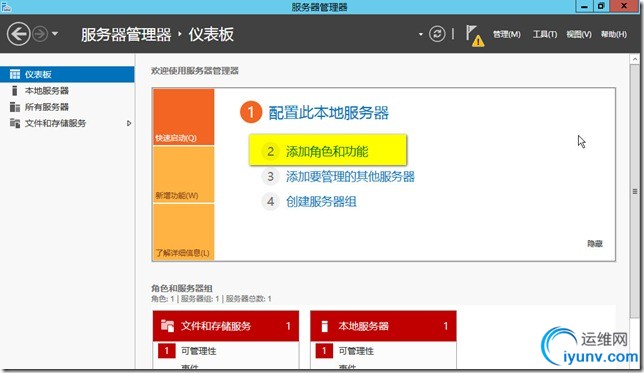Screen dimensions: 644x373
Task: Open the 工具(T) menu
Action: 545,35
